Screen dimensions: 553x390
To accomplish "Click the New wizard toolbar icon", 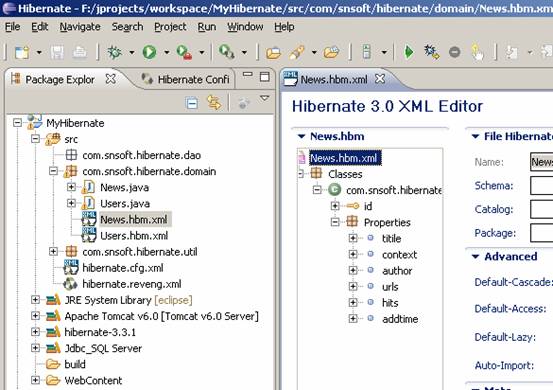I will click(x=22, y=53).
